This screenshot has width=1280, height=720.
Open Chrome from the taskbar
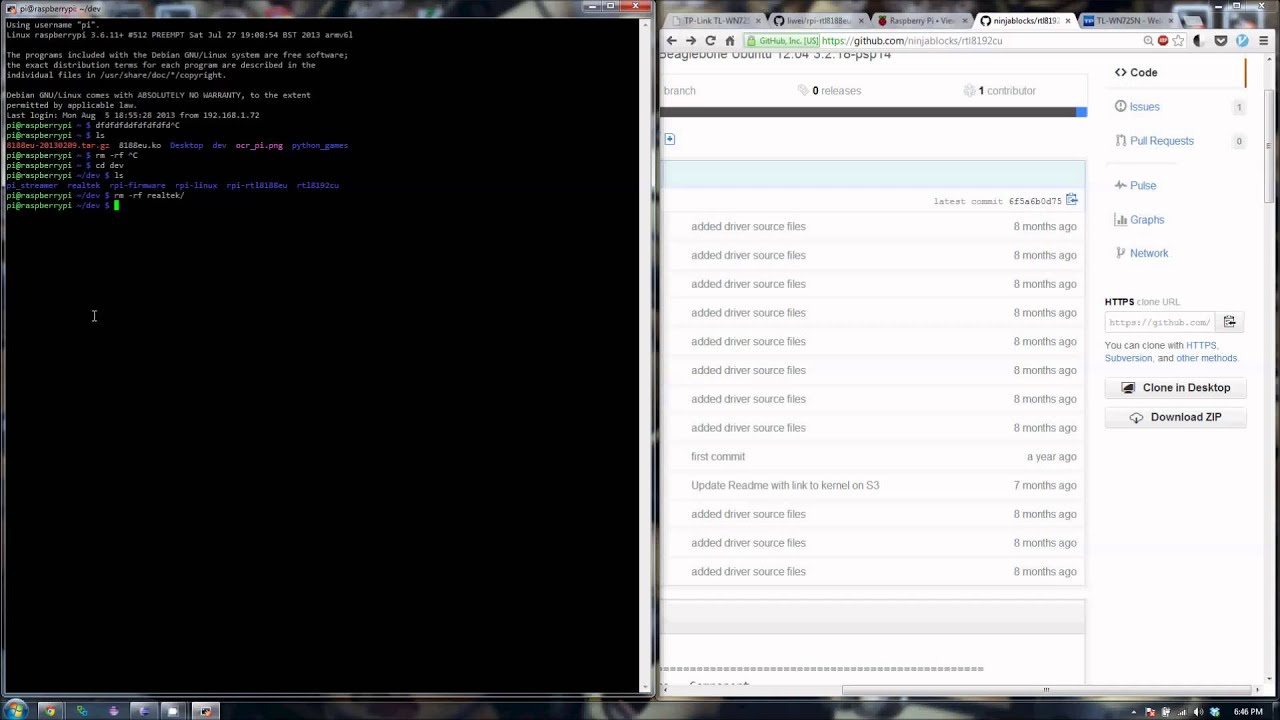point(50,711)
